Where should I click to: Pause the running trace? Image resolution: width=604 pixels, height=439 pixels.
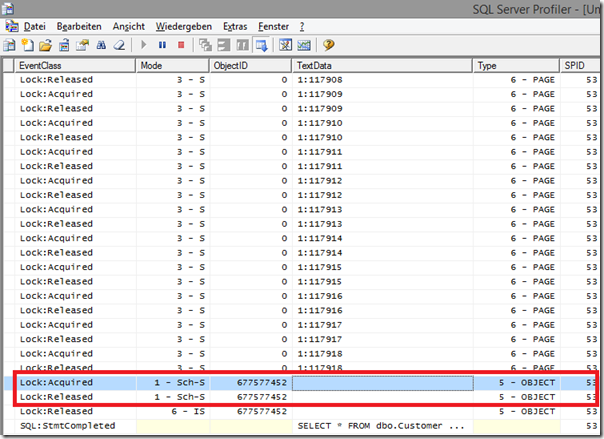coord(162,45)
